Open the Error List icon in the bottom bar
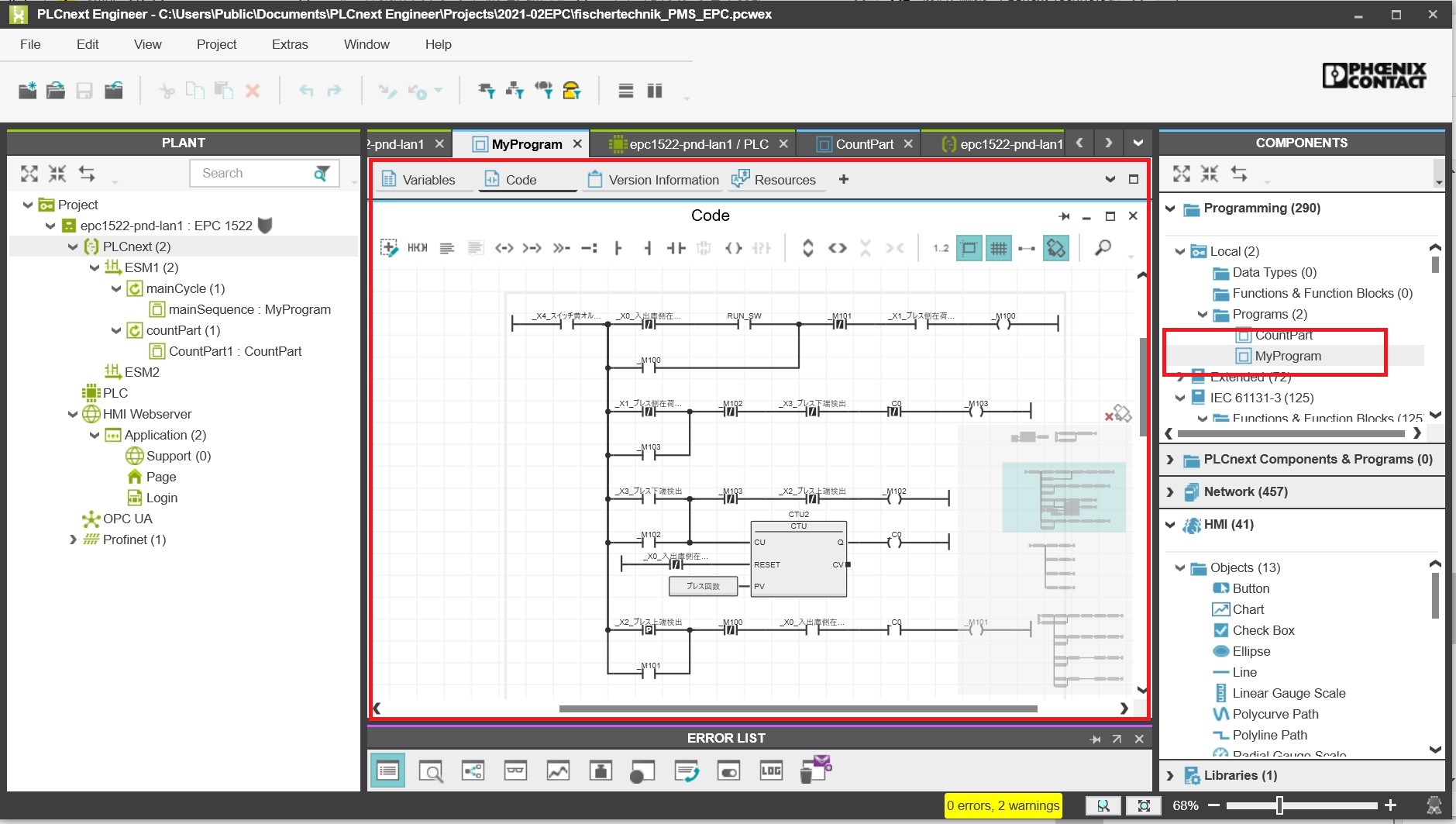This screenshot has width=1456, height=824. pos(387,771)
